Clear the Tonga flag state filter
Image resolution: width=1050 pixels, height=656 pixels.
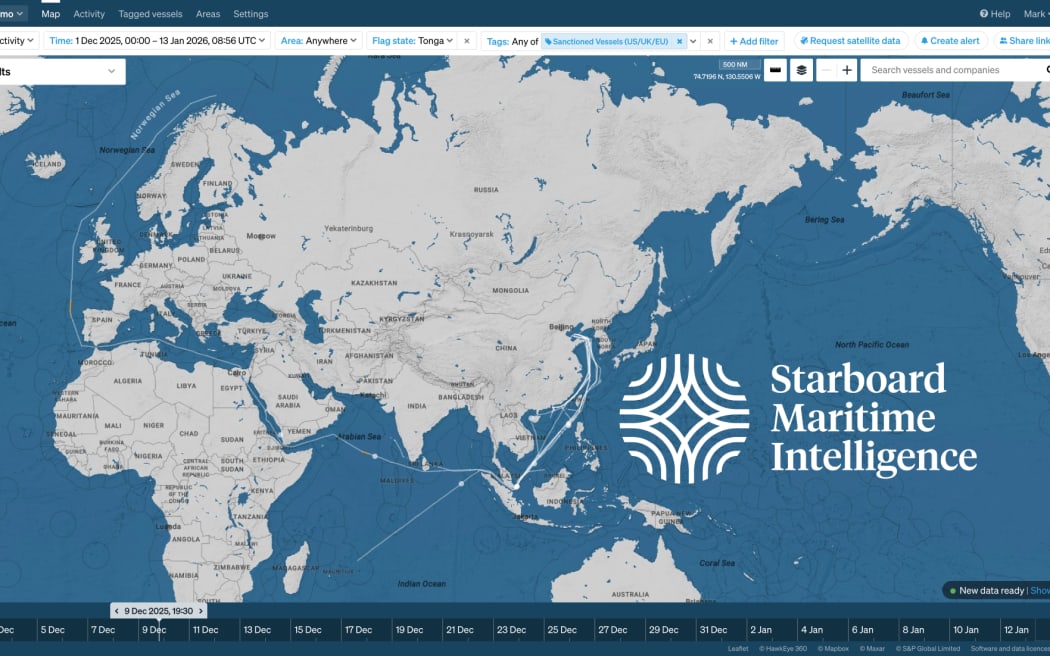click(465, 41)
